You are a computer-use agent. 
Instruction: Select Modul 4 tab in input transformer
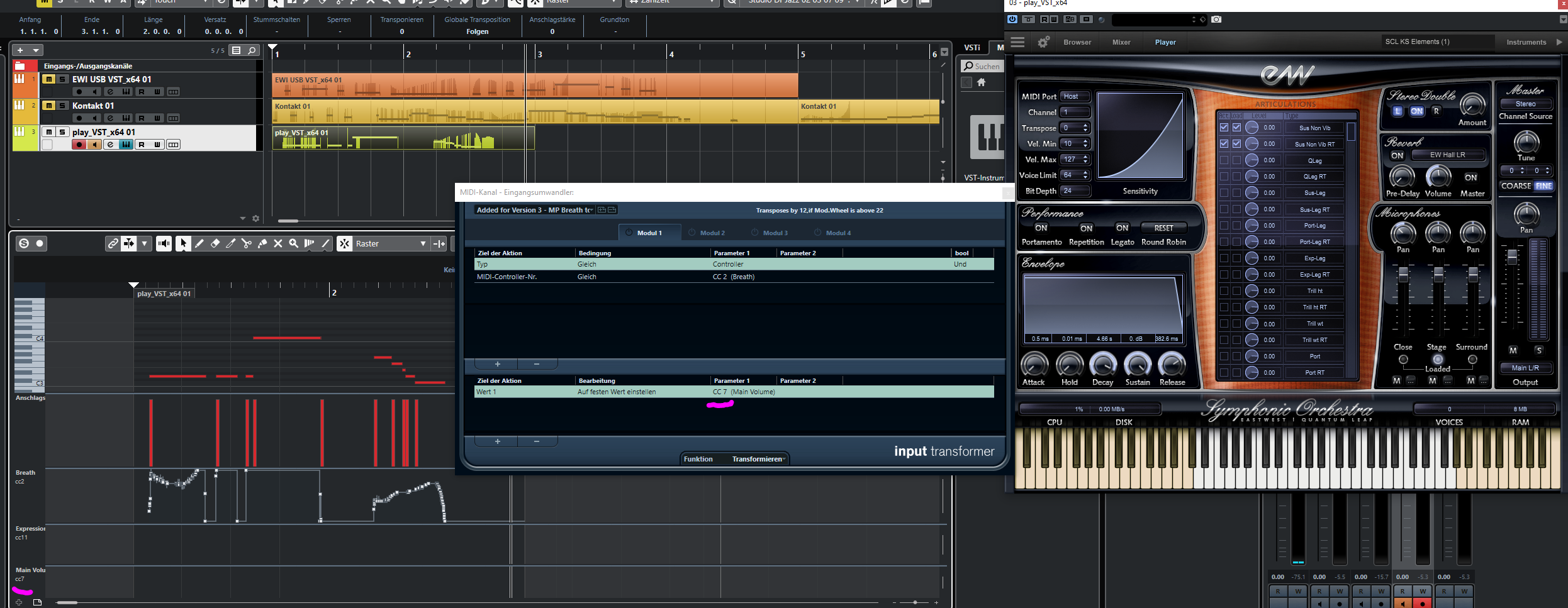838,233
